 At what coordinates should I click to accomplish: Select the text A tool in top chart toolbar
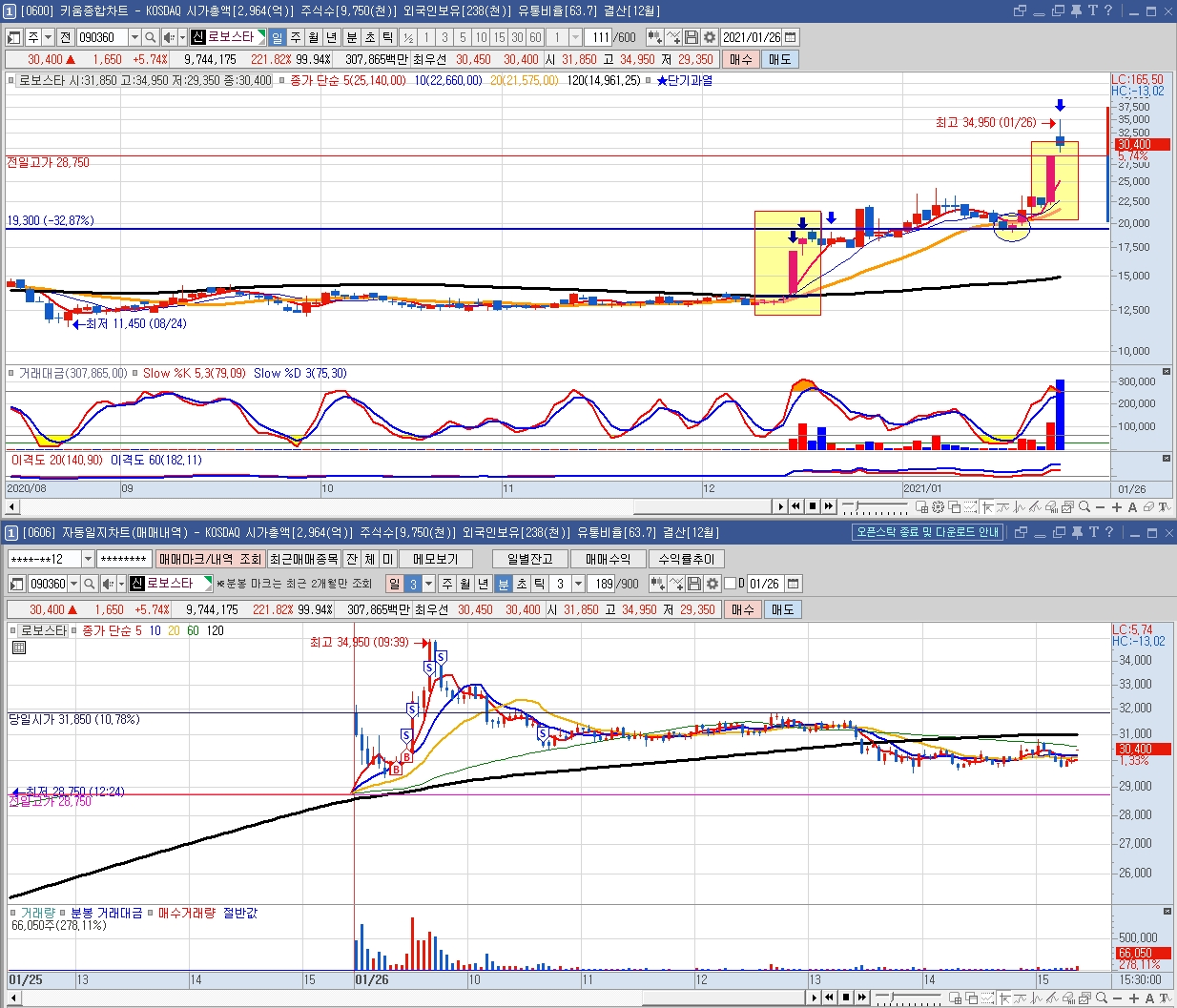(x=1132, y=507)
